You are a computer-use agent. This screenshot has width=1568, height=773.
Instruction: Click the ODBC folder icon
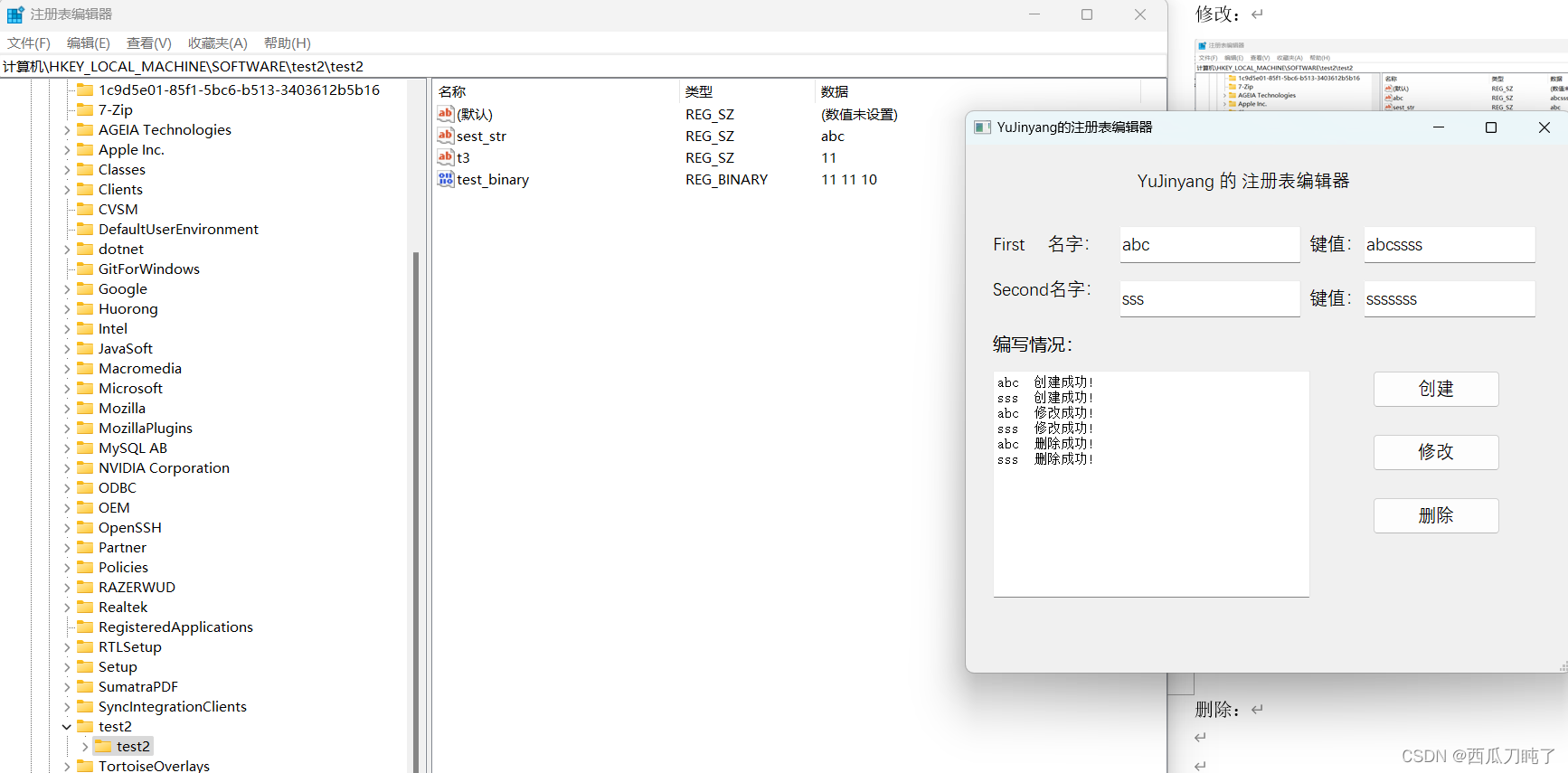[85, 487]
